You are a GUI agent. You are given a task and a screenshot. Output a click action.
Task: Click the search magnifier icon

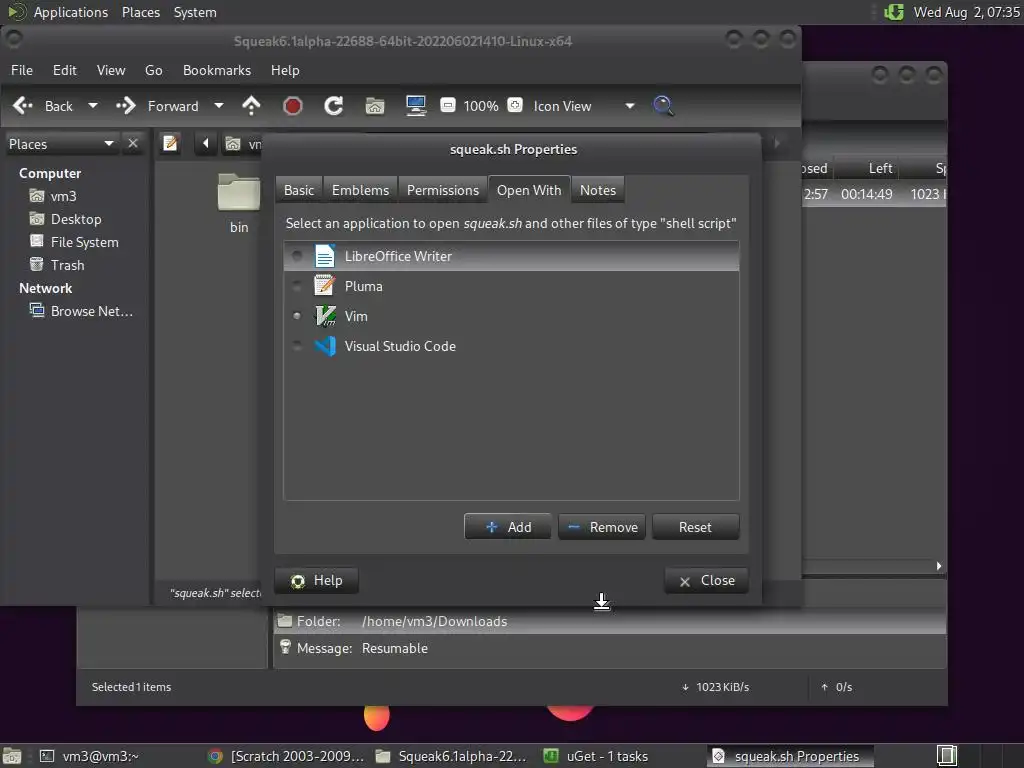tap(663, 106)
